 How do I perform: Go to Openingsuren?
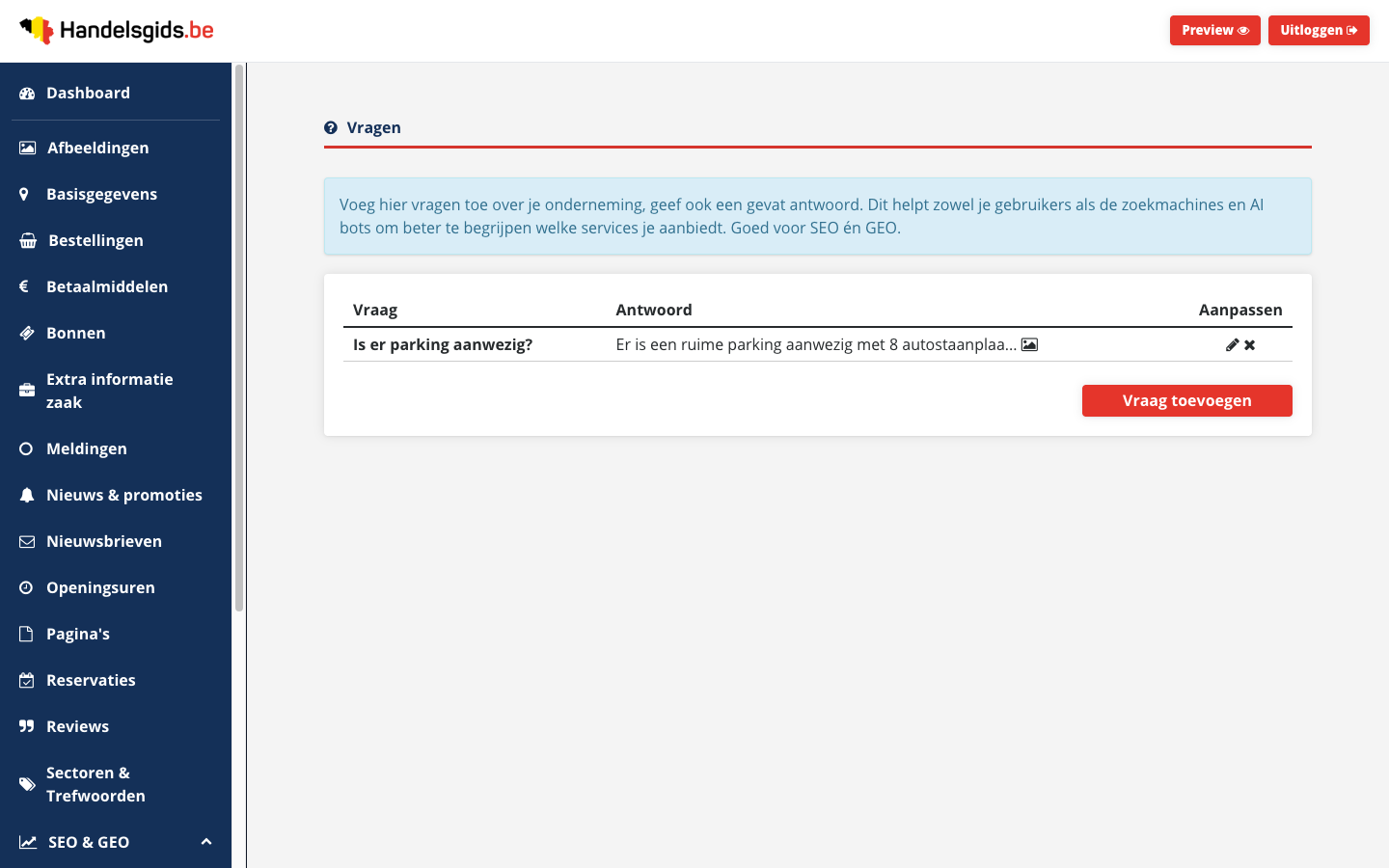point(100,587)
